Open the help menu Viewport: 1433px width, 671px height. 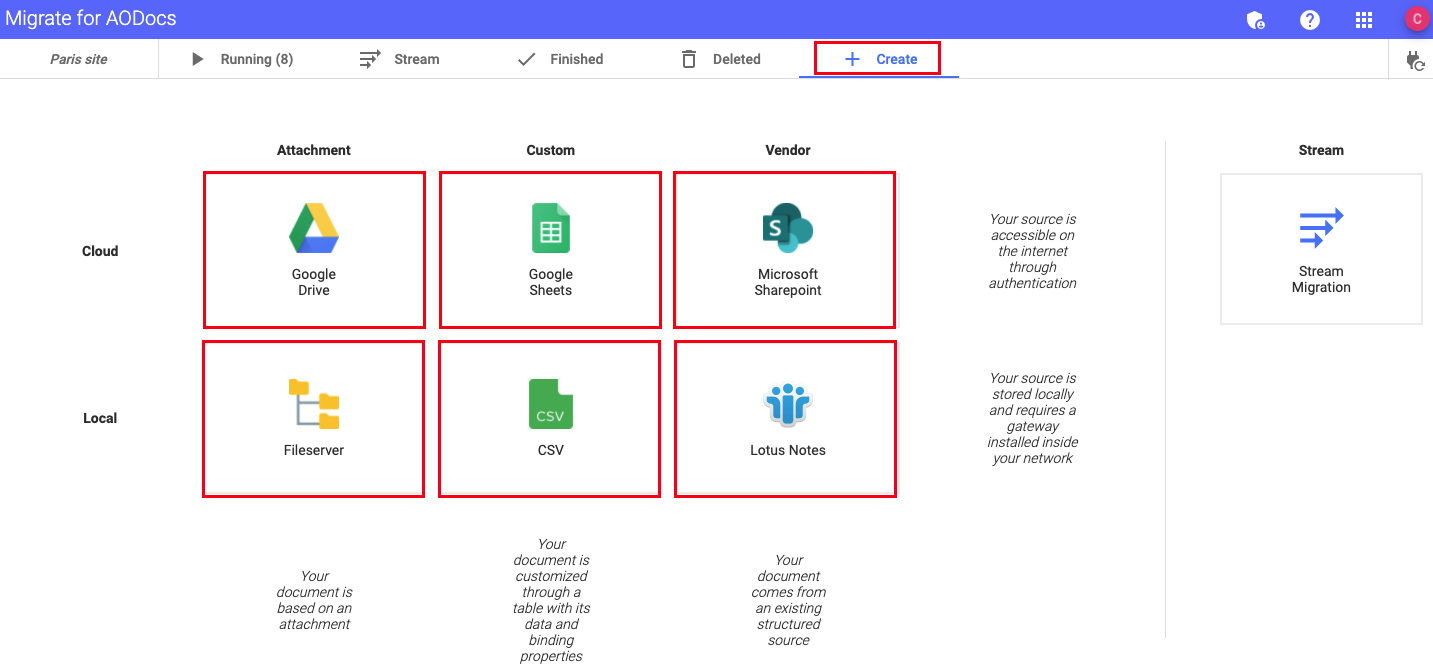coord(1309,19)
